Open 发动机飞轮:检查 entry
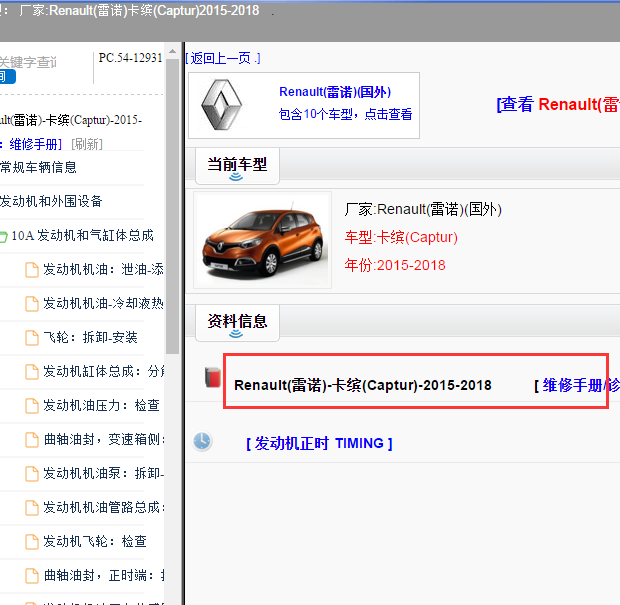Image resolution: width=620 pixels, height=605 pixels. coord(95,542)
